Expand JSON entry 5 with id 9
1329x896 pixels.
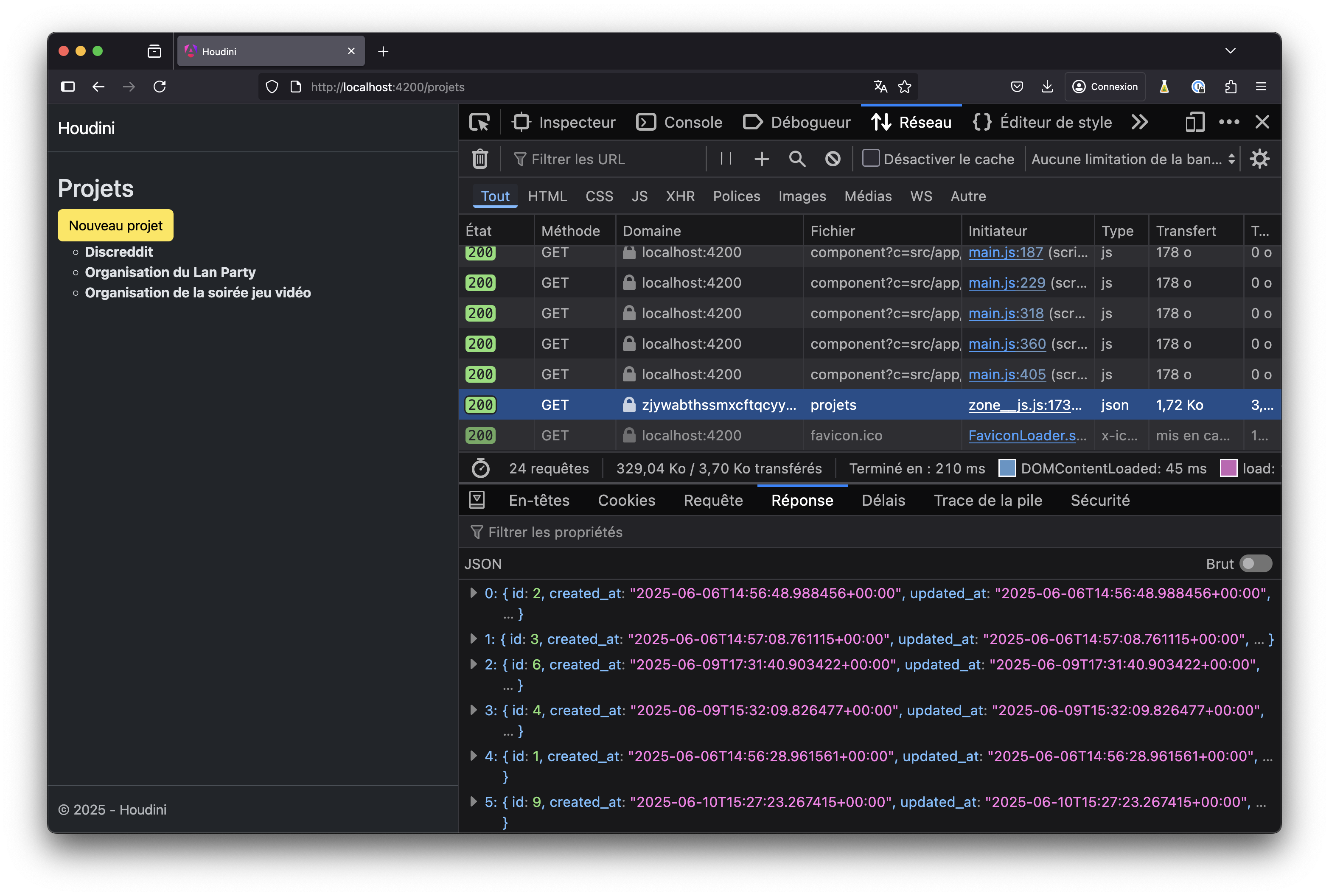[x=473, y=802]
